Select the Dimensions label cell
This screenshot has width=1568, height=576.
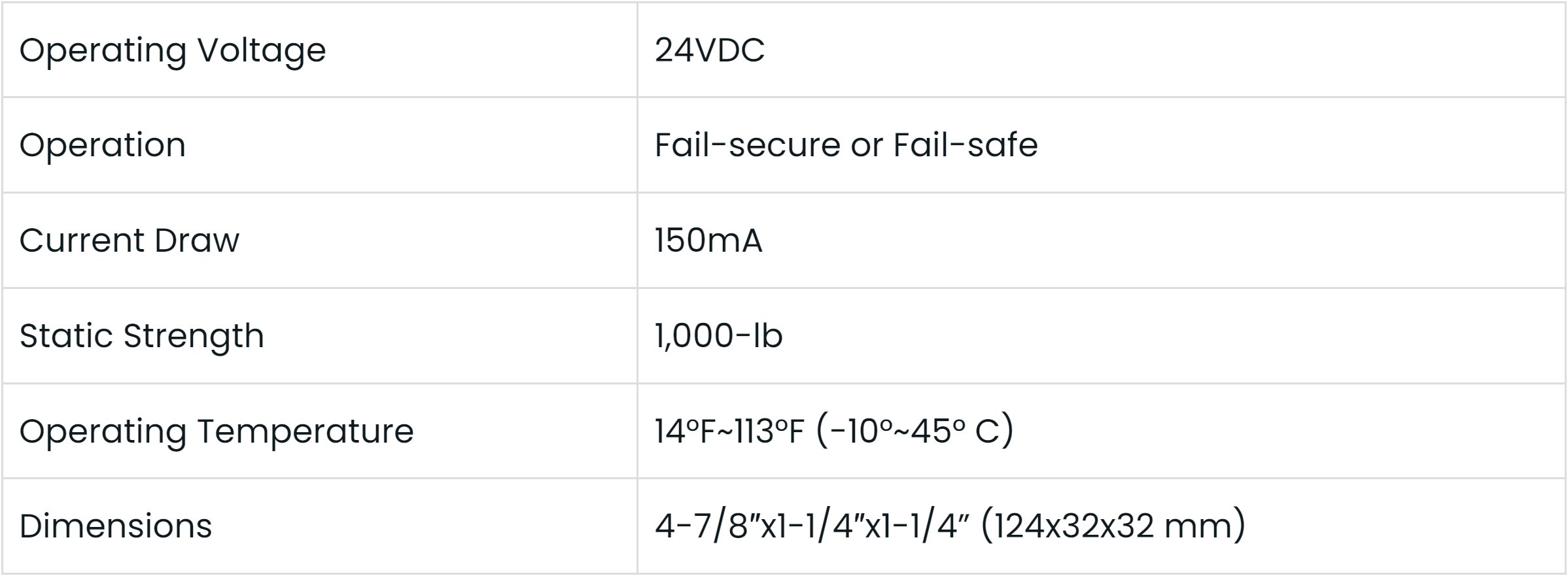tap(115, 526)
